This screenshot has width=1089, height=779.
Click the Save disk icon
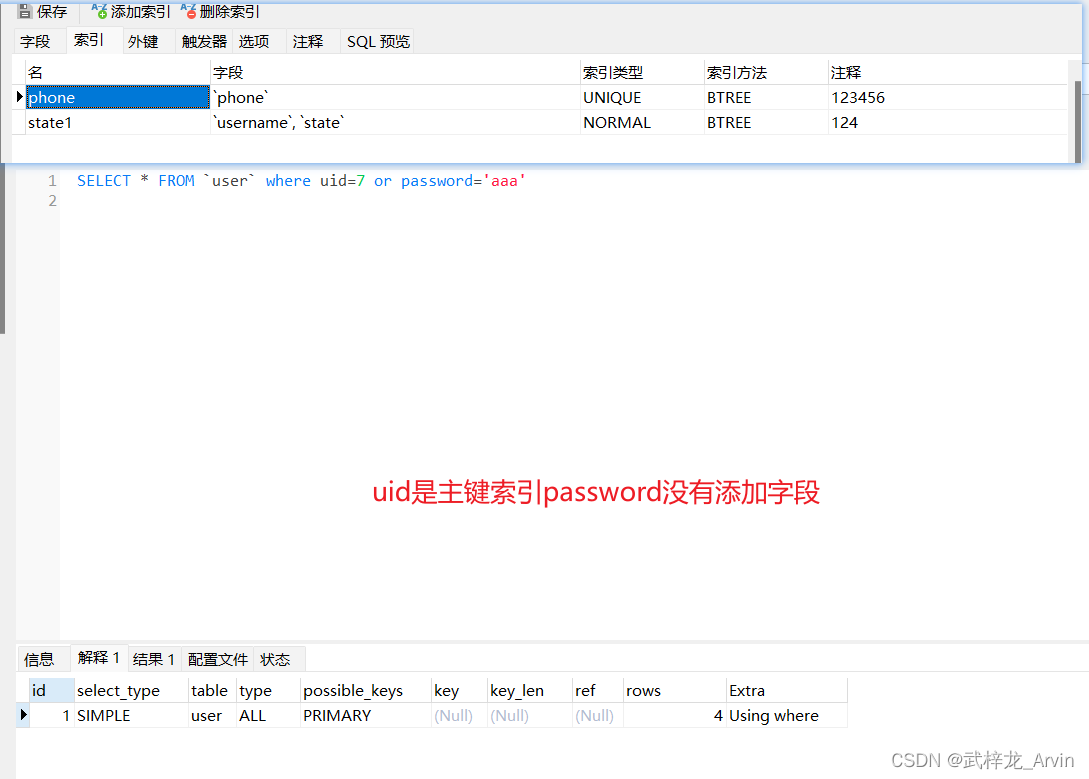pos(25,12)
